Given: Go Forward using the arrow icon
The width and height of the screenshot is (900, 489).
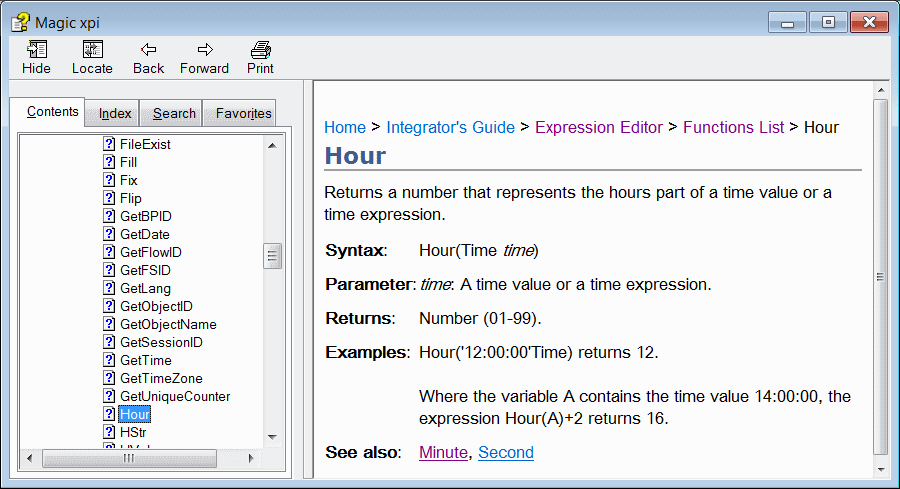Looking at the screenshot, I should [205, 49].
